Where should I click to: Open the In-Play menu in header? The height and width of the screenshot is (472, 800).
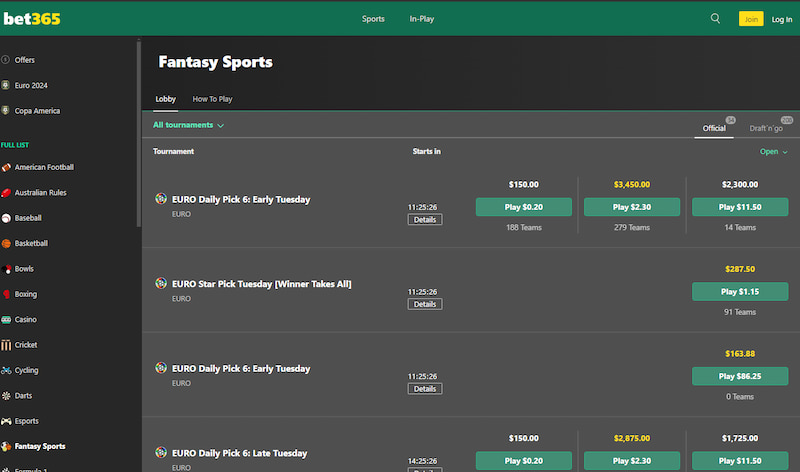(x=421, y=19)
